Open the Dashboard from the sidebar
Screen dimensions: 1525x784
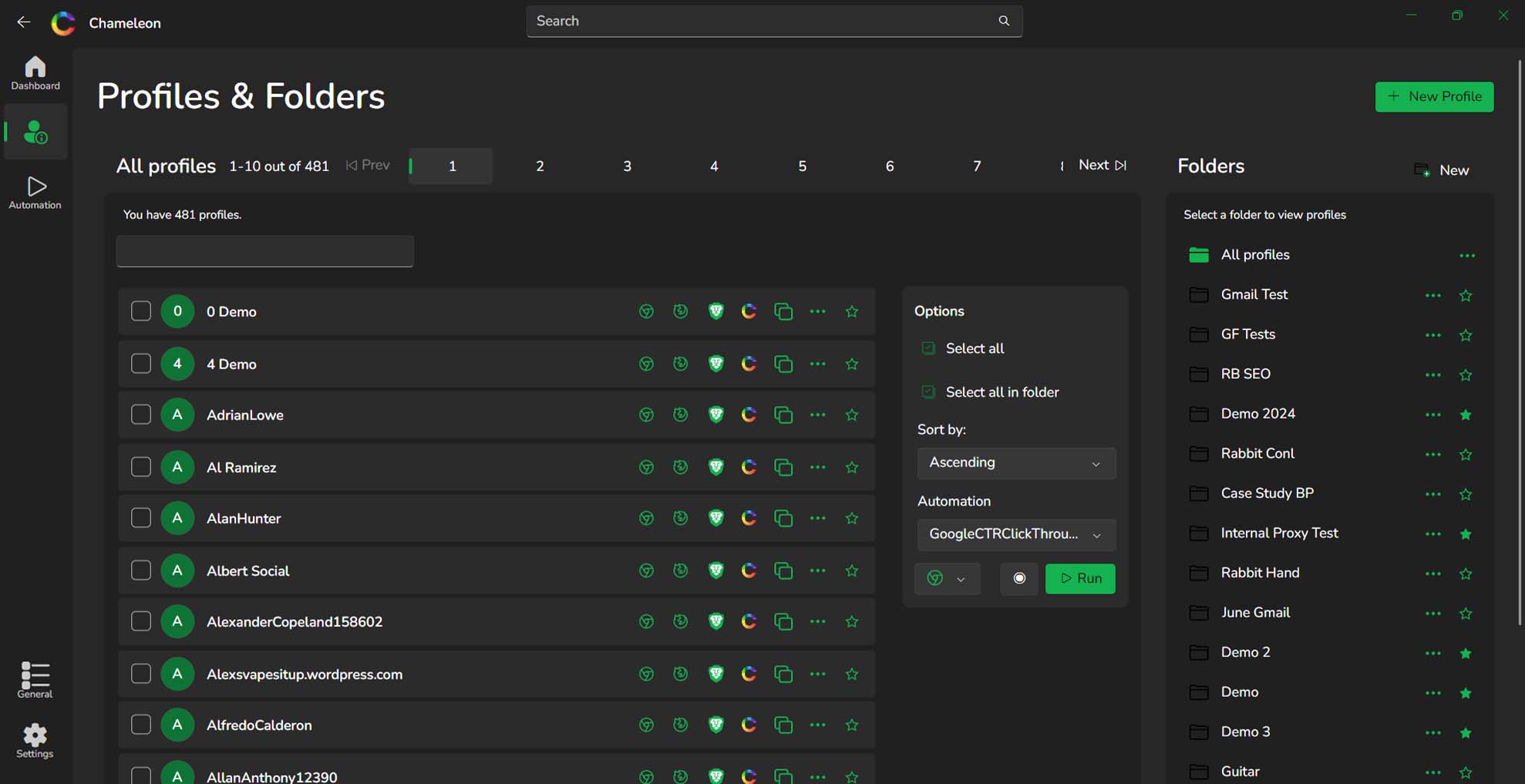(x=35, y=73)
